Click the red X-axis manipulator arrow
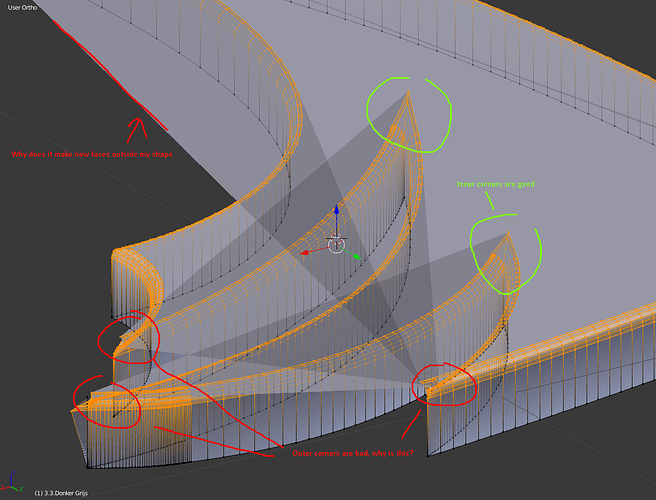The image size is (656, 500). (305, 253)
